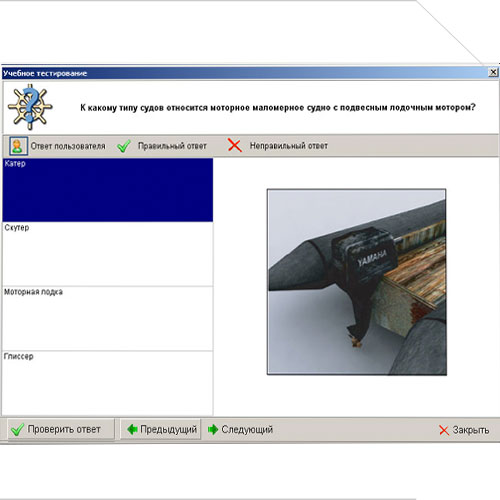Click the Закрыть button text
Screen dimensions: 500x500
tap(471, 430)
